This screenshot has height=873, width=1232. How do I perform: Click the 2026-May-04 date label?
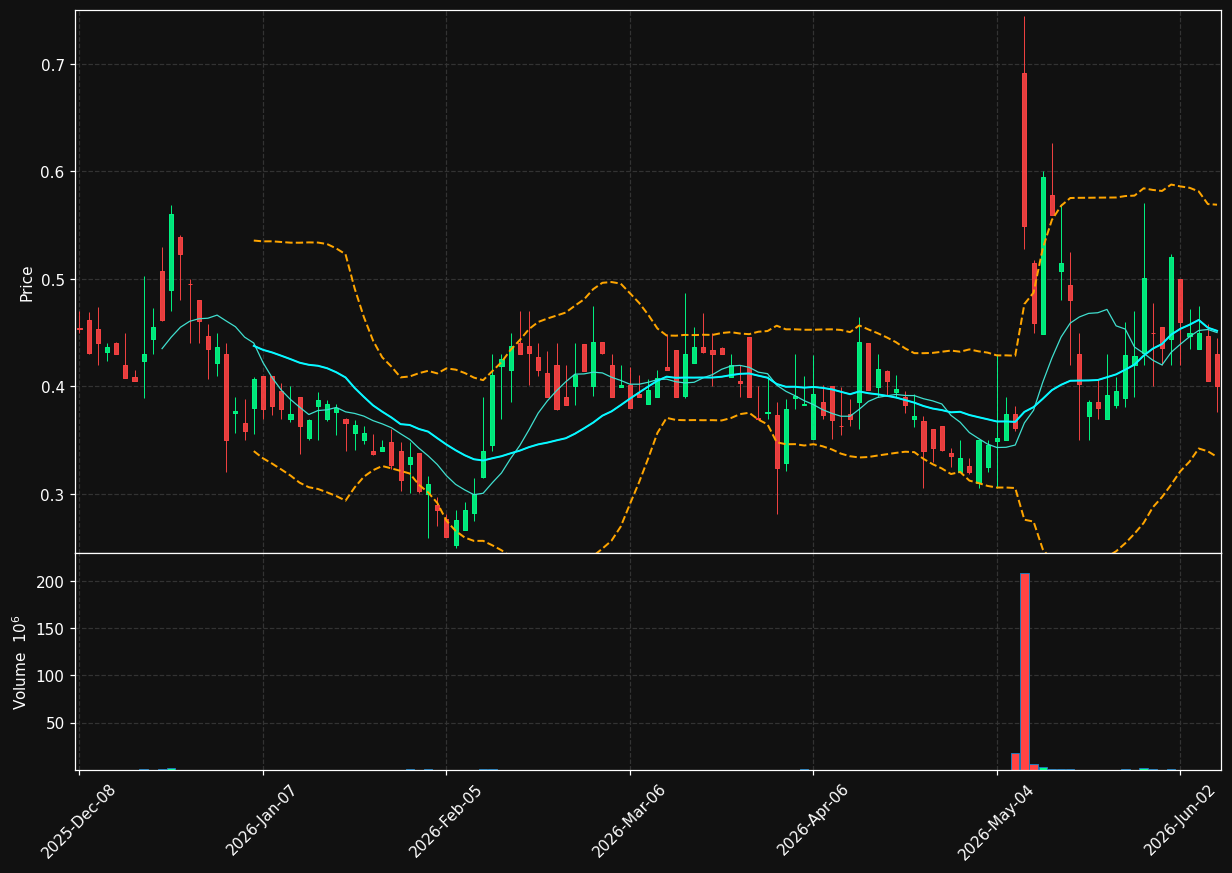(996, 821)
